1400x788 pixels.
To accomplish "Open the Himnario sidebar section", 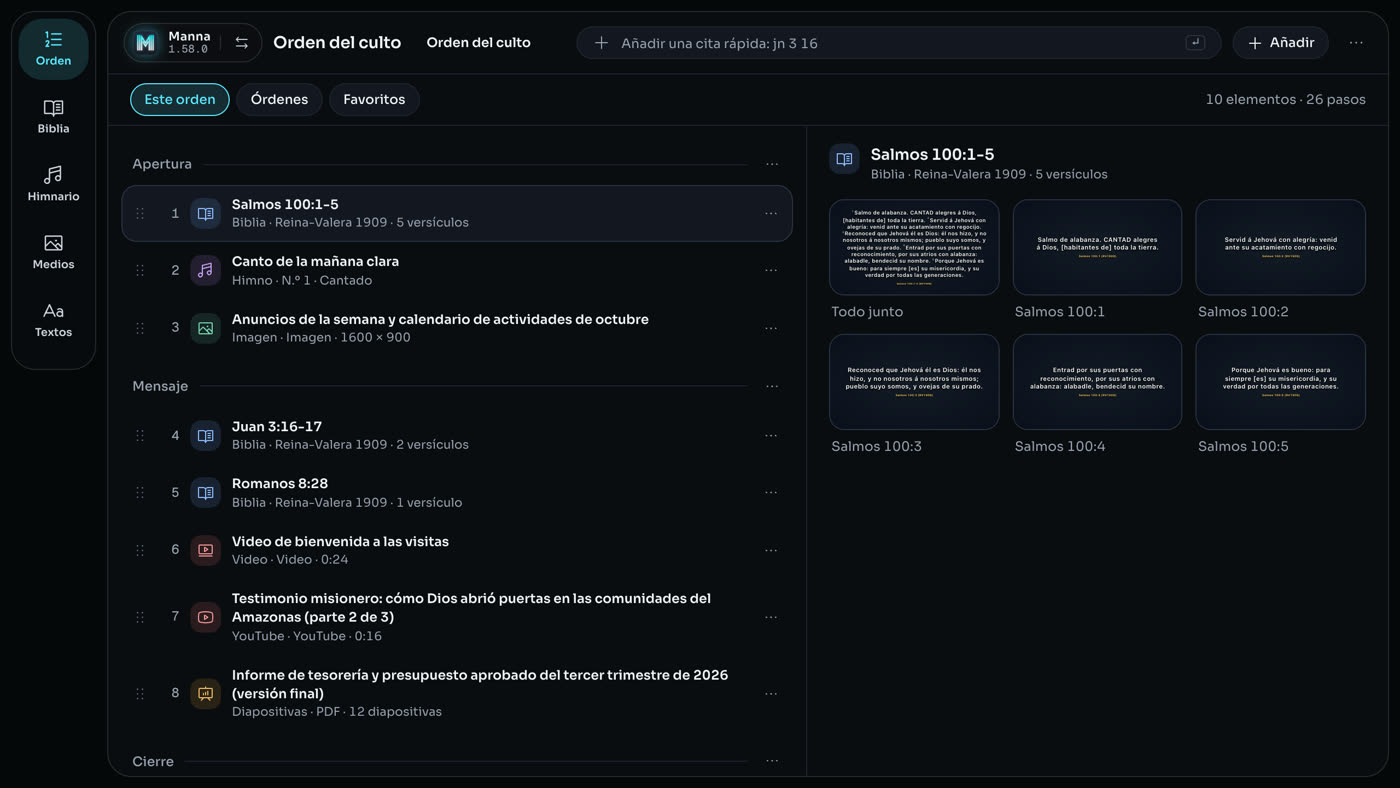I will coord(53,184).
